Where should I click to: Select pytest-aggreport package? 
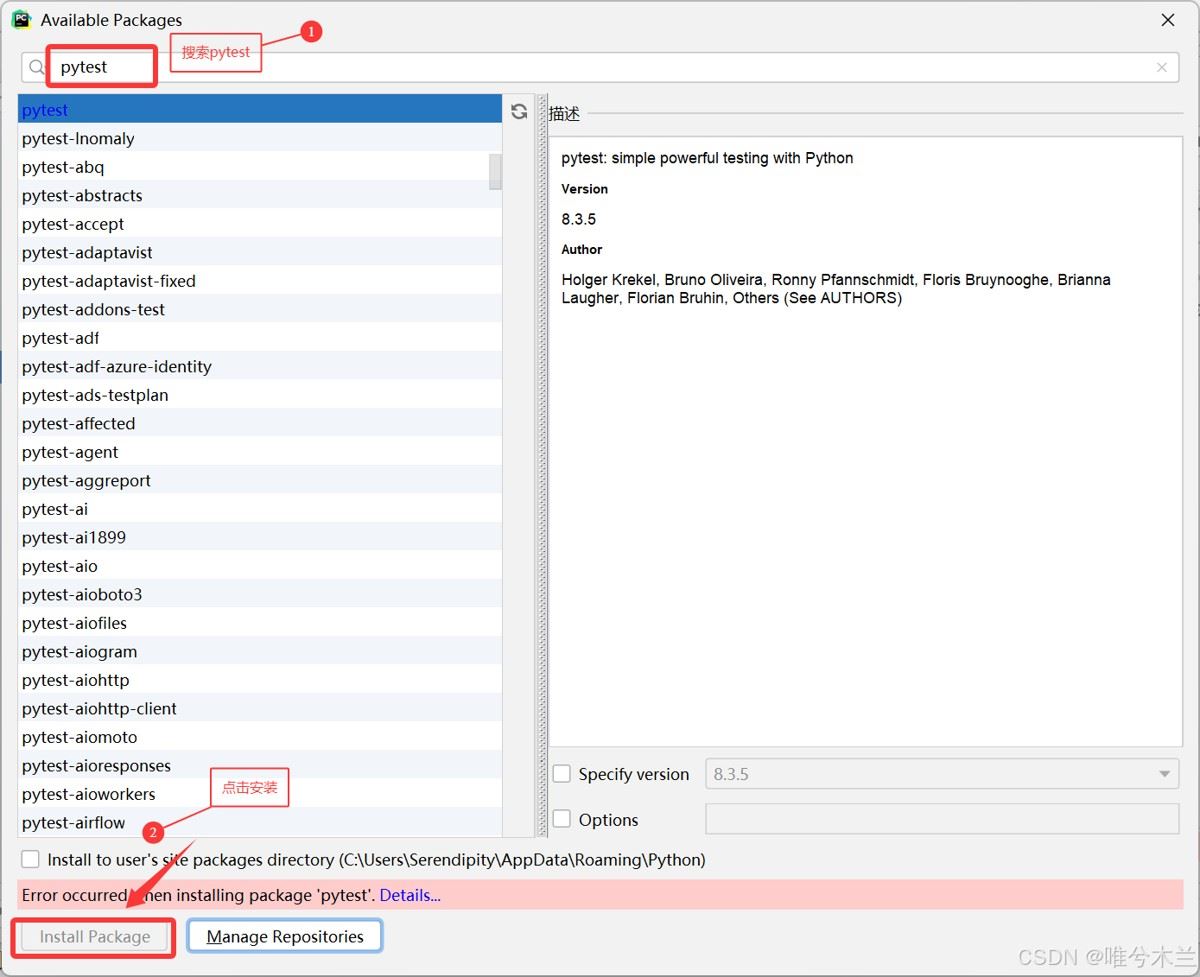[x=260, y=481]
